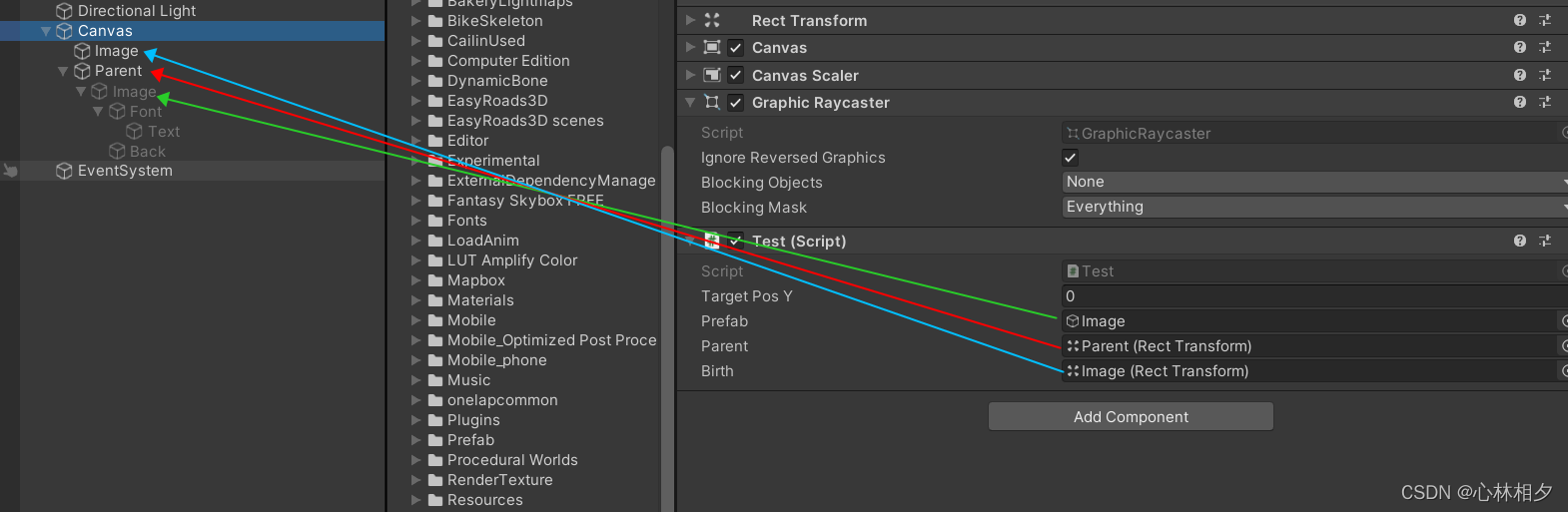Image resolution: width=1568 pixels, height=512 pixels.
Task: Select Parent object in hierarchy
Action: point(118,71)
